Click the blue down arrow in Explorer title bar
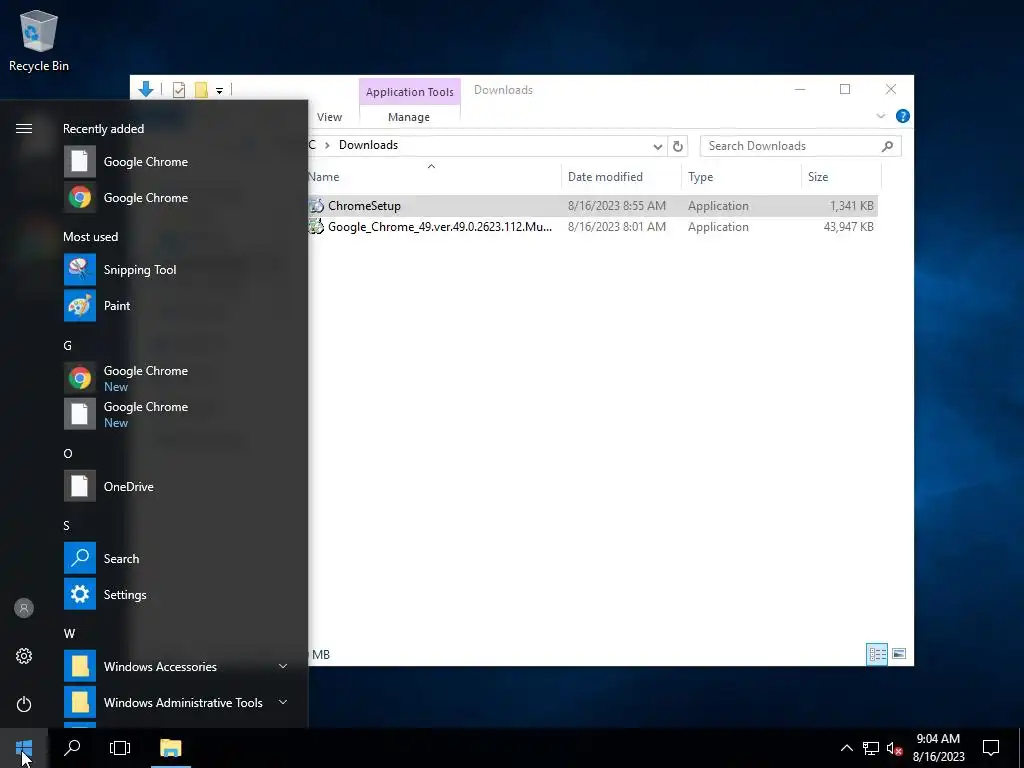Image resolution: width=1024 pixels, height=768 pixels. coord(146,89)
